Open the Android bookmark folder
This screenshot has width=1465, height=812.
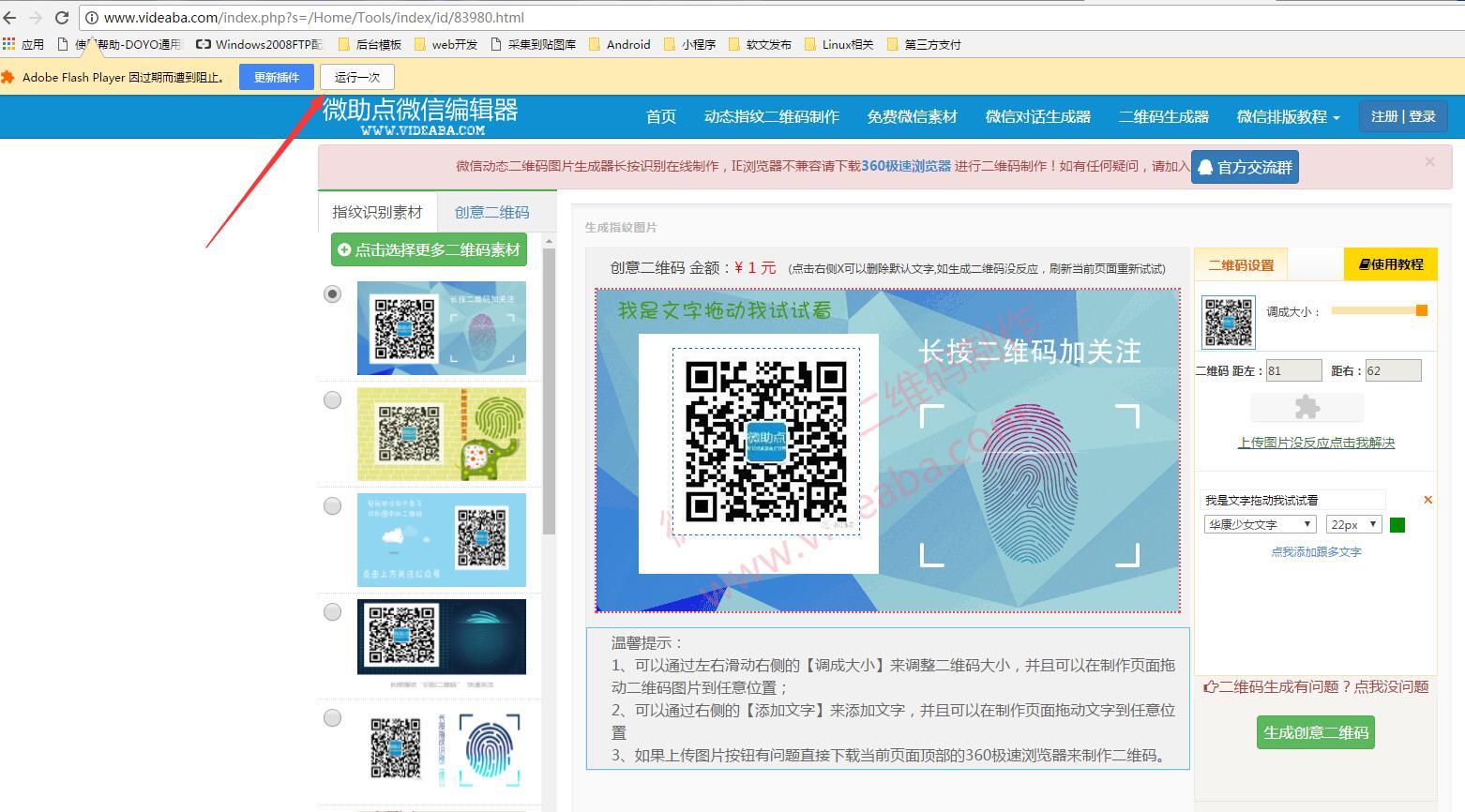[620, 44]
